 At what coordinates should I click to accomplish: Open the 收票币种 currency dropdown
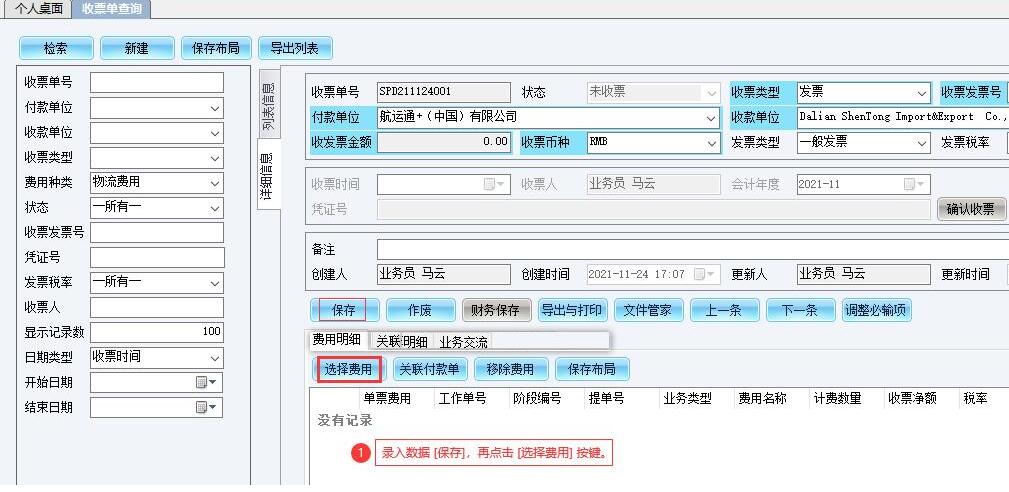tap(712, 142)
